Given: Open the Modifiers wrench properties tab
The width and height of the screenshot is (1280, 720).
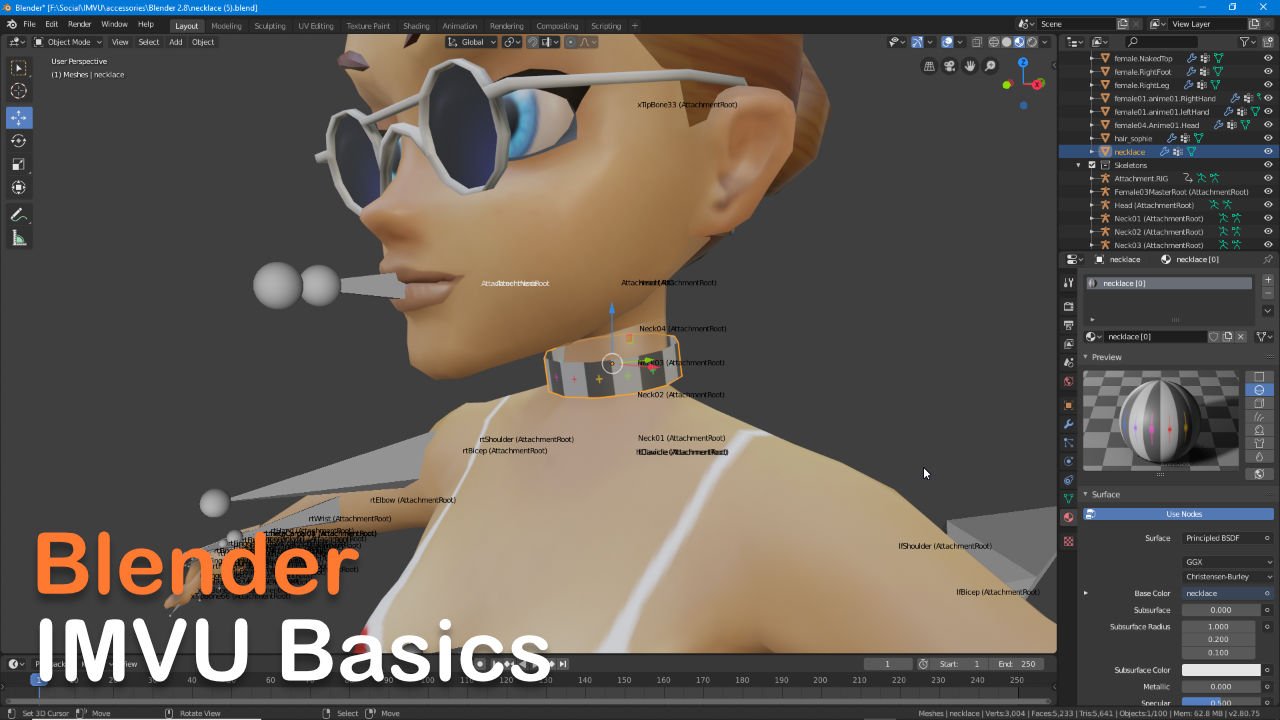Looking at the screenshot, I should click(x=1069, y=424).
